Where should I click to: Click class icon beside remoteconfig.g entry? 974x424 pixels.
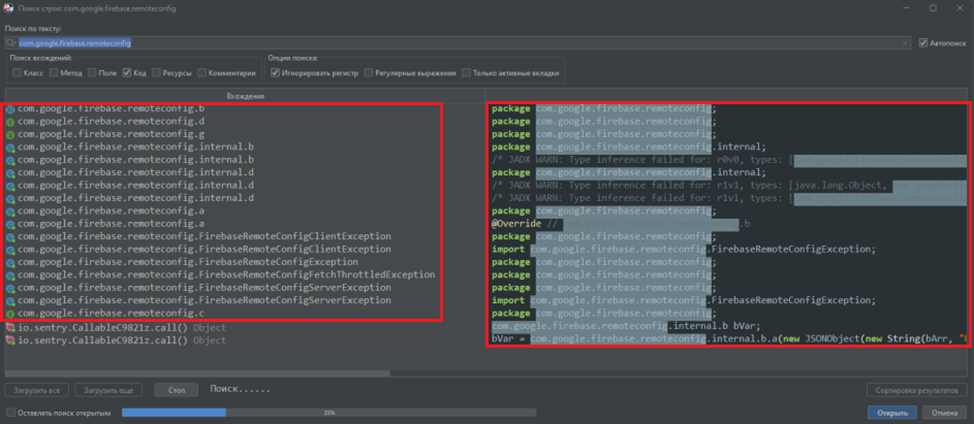(x=10, y=133)
